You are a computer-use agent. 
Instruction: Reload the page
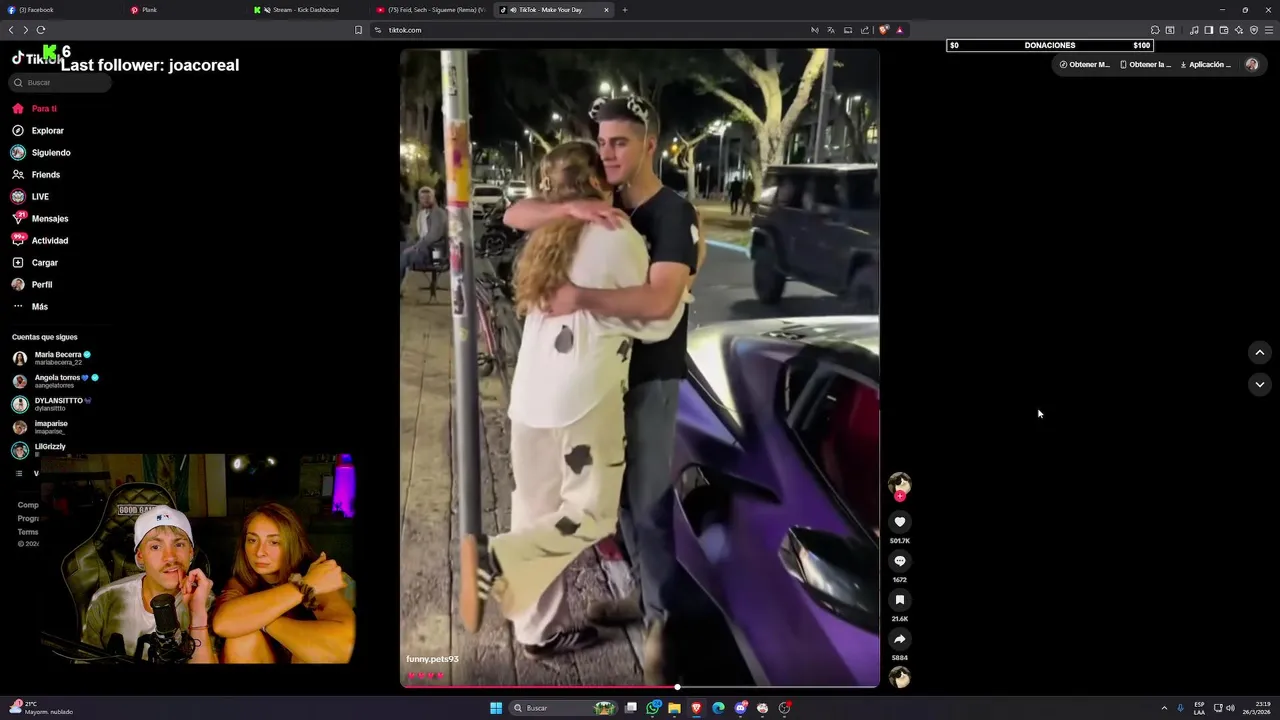[41, 30]
